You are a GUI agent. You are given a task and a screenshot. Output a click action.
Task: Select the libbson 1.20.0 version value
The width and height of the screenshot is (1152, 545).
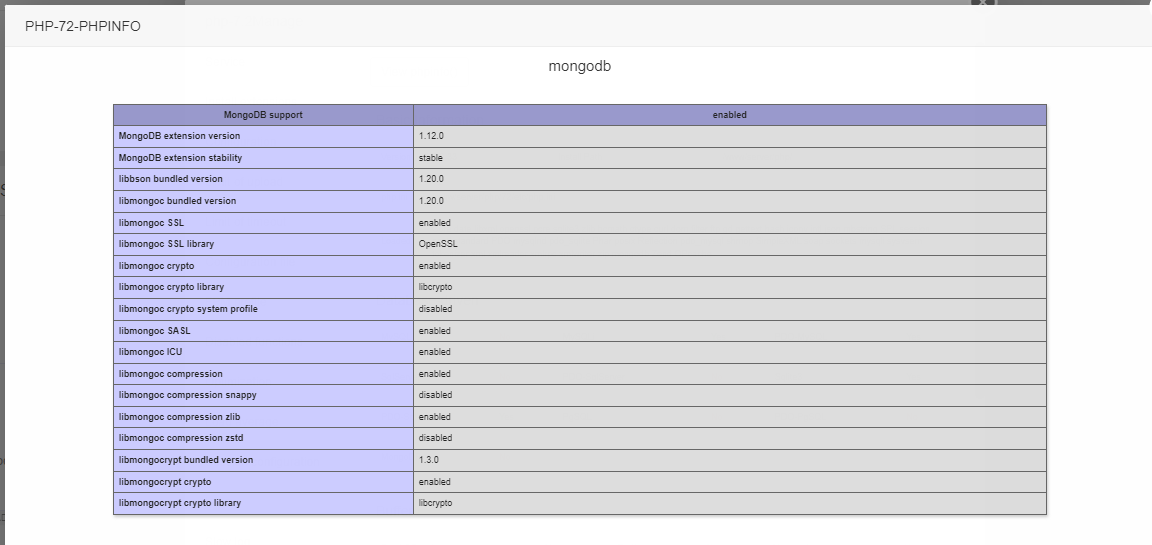click(x=730, y=179)
